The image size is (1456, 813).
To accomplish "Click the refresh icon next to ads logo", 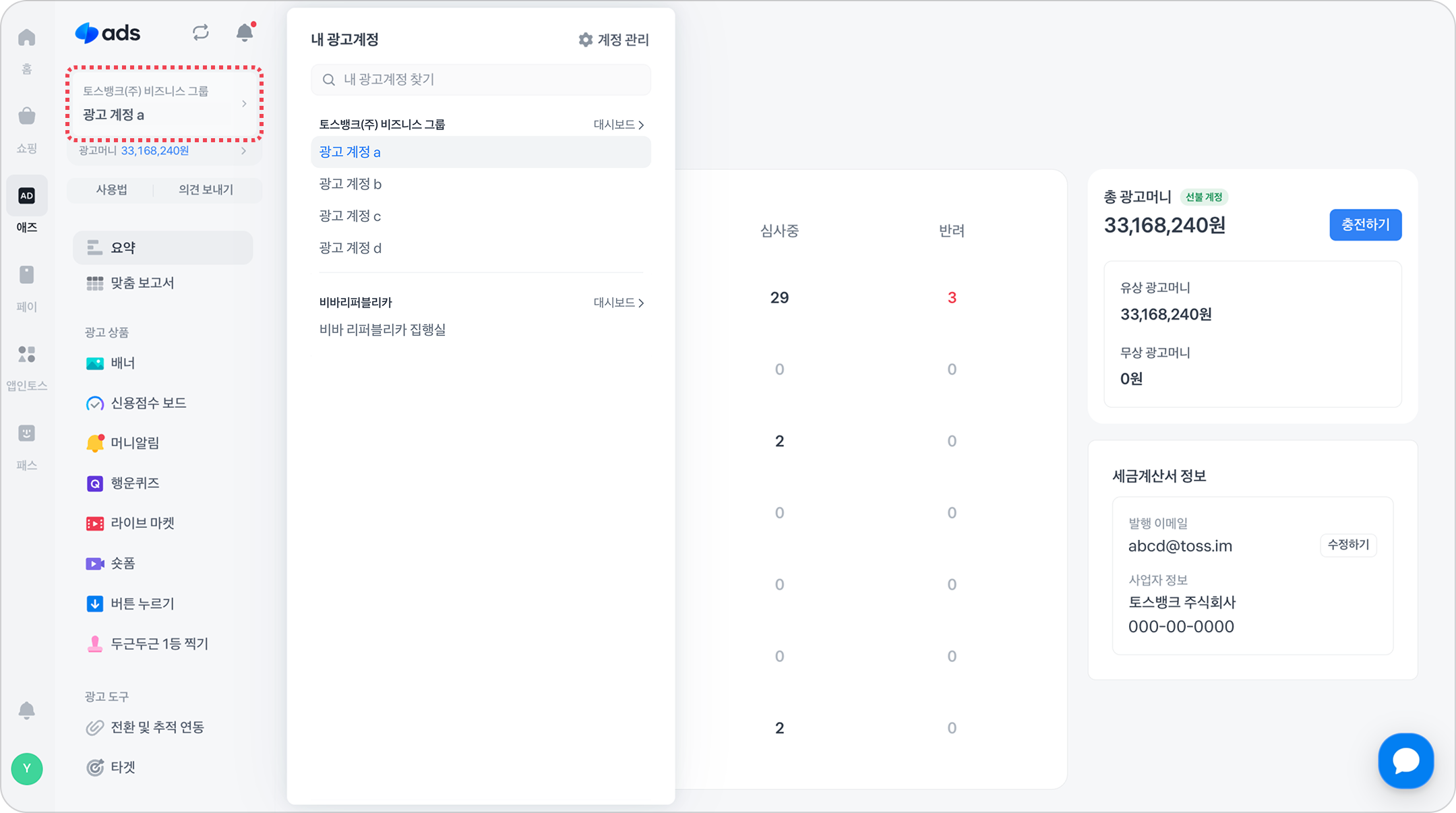I will (x=200, y=32).
